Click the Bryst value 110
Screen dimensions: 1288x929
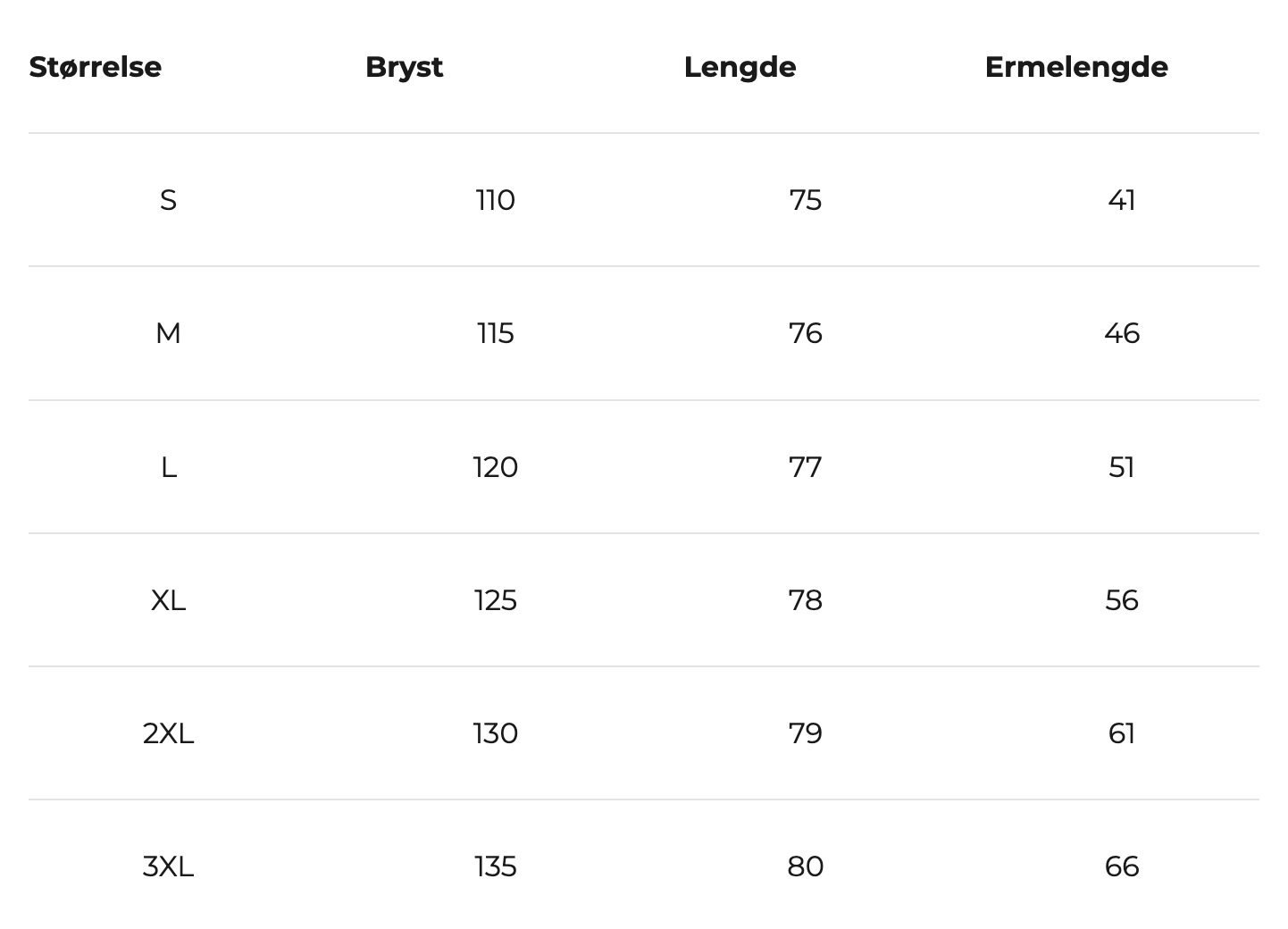[495, 200]
